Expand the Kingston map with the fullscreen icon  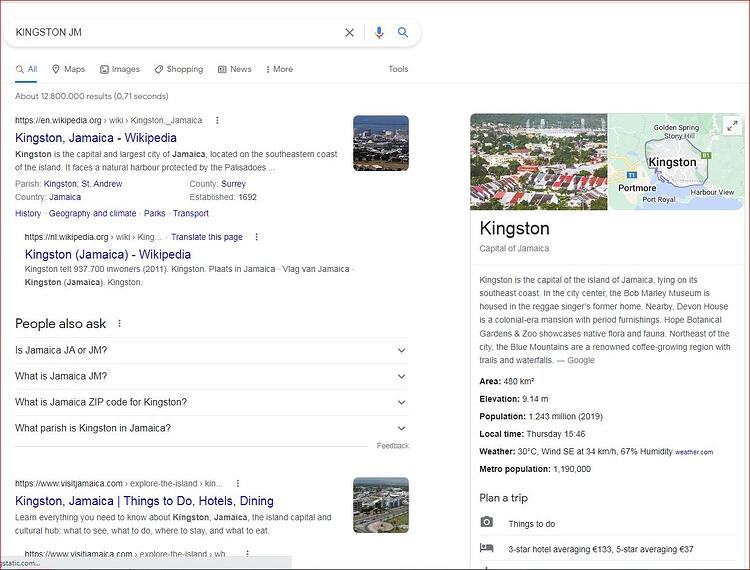pos(732,126)
